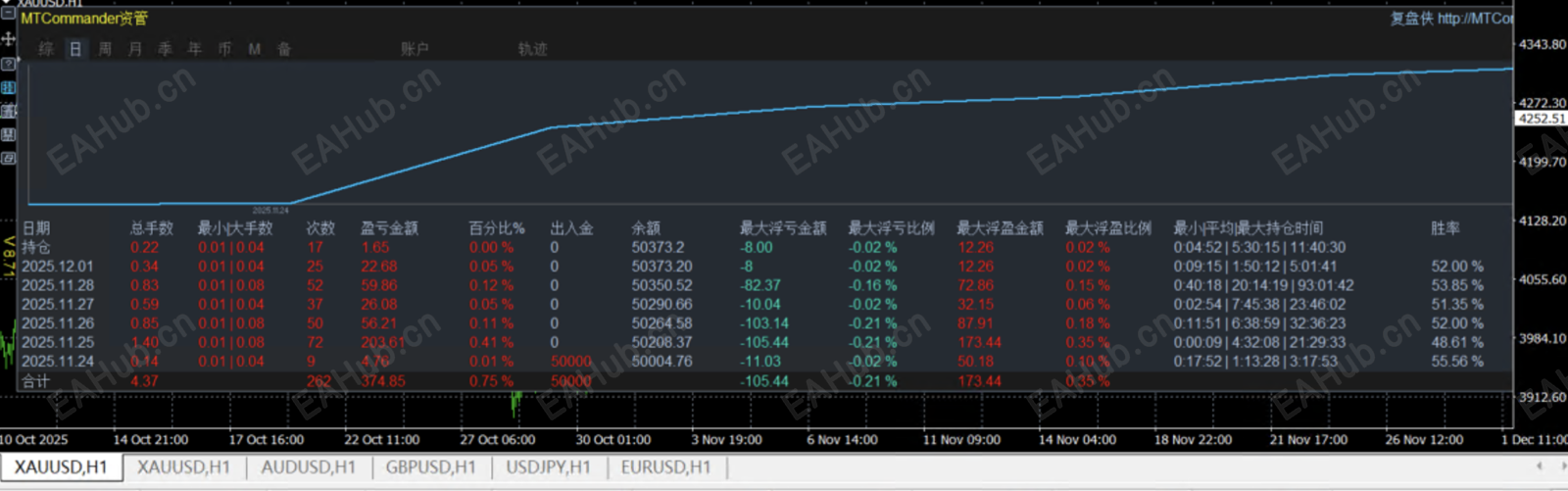Viewport: 1568px width, 491px height.
Task: Click holding time 0:40:18 | 20:14:19 | 93:01:42
Action: pos(1263,285)
